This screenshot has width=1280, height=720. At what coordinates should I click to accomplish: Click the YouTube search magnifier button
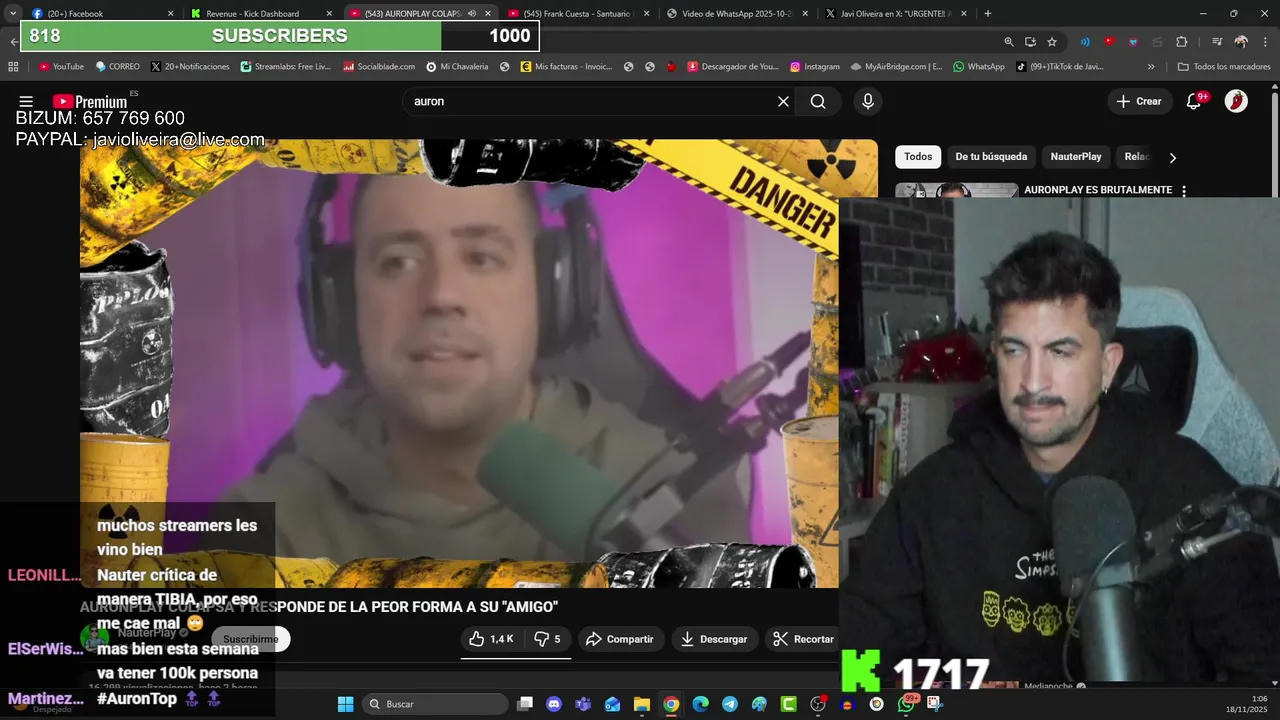pyautogui.click(x=818, y=101)
